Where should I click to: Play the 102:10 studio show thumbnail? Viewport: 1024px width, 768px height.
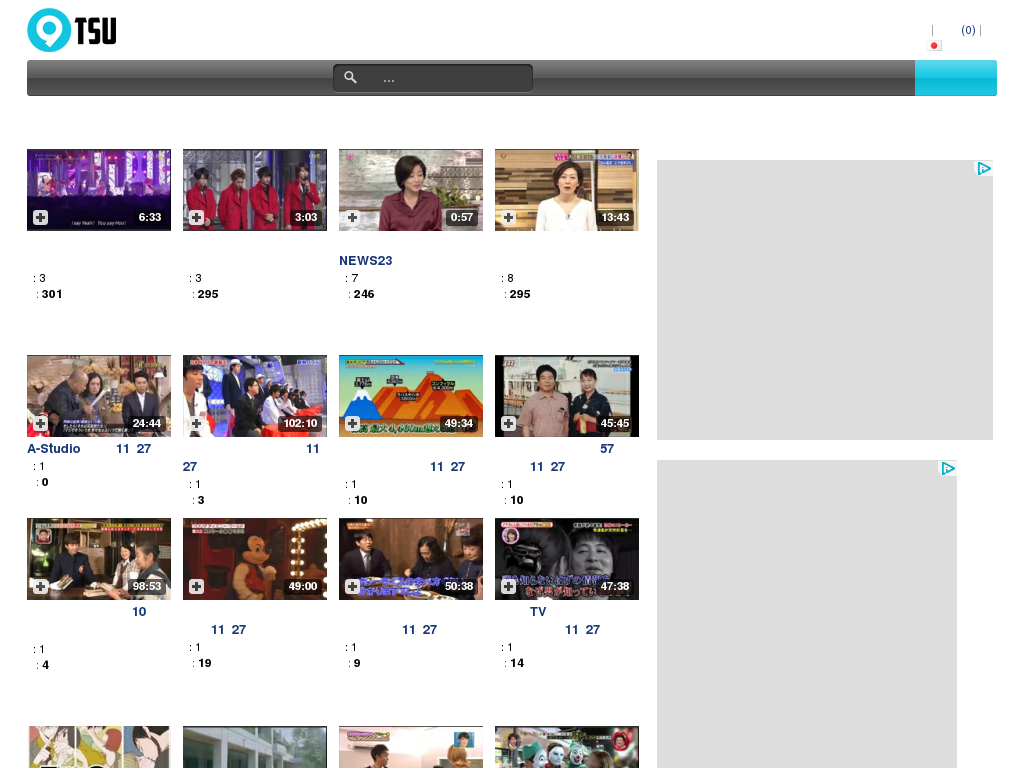pyautogui.click(x=255, y=396)
